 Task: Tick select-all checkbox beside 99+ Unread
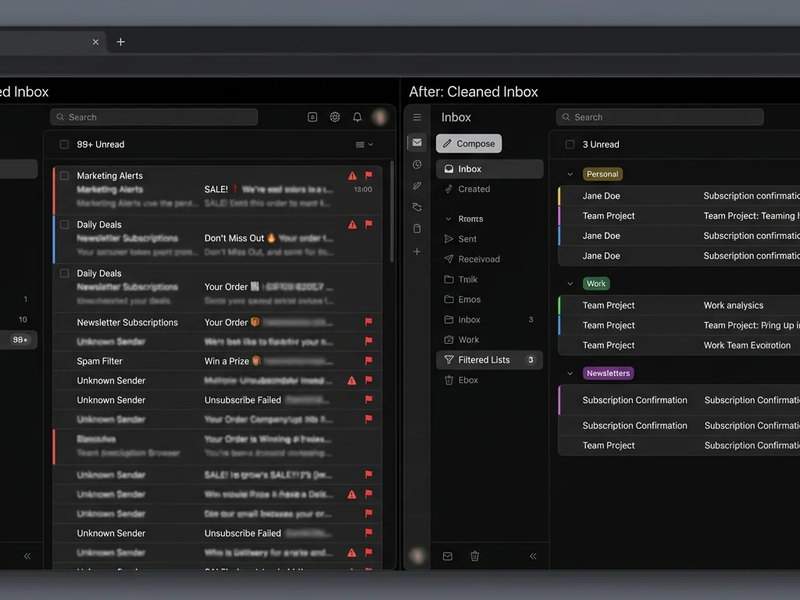[65, 145]
